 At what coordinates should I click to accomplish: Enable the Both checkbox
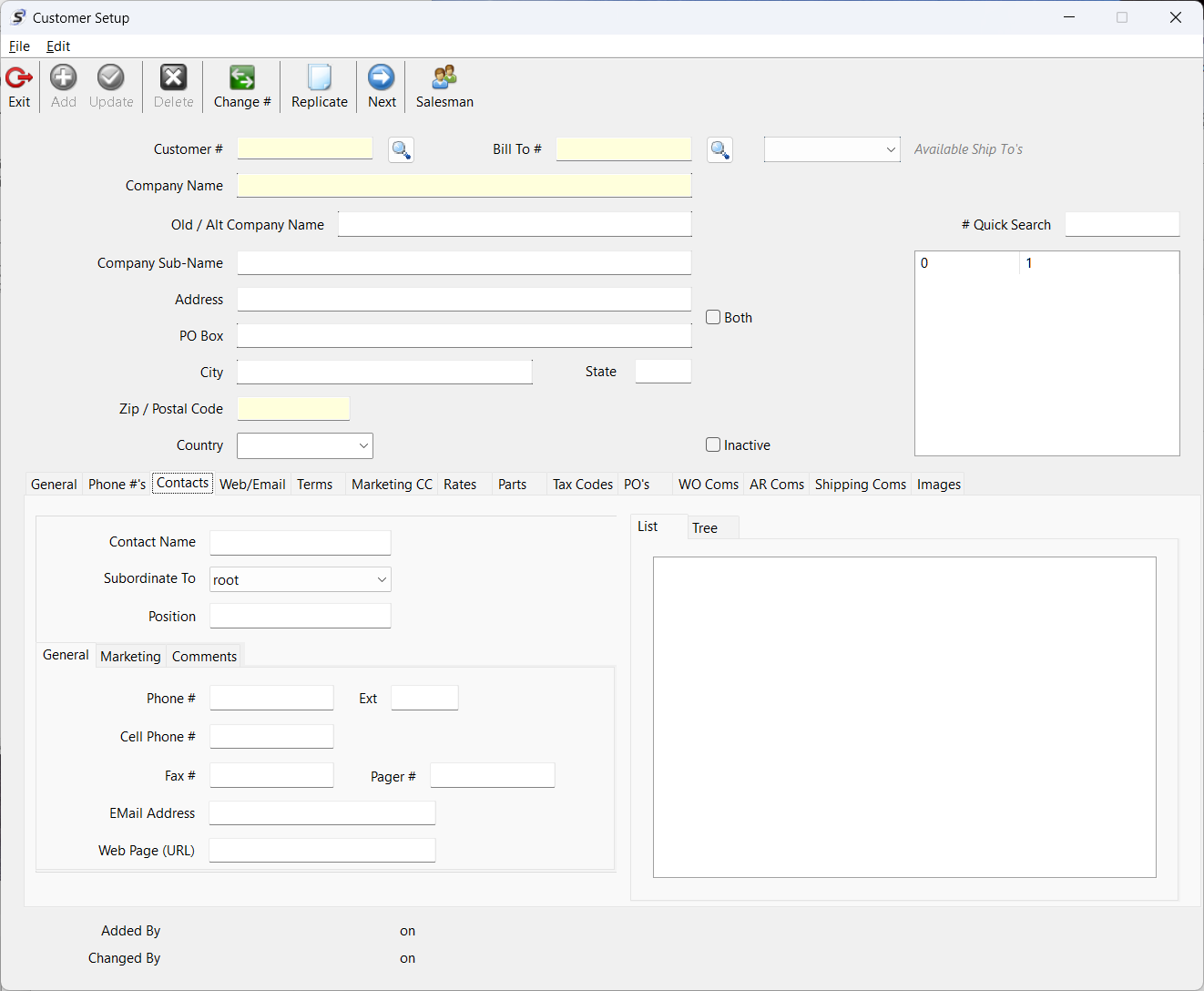click(713, 317)
